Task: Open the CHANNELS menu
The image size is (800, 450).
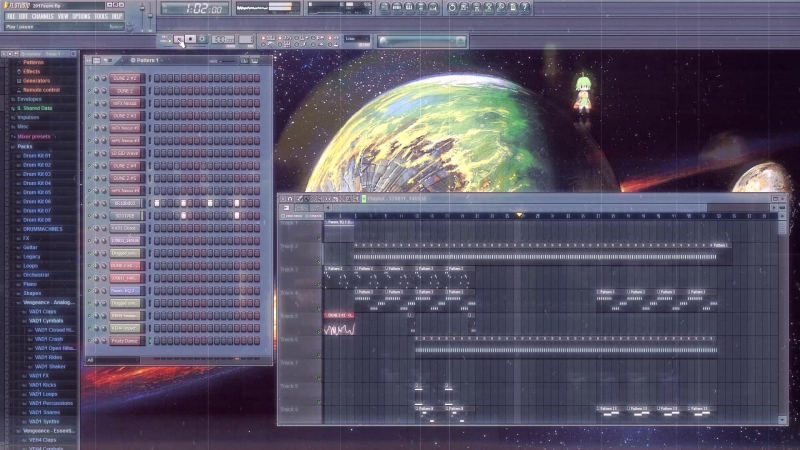Action: (42, 16)
